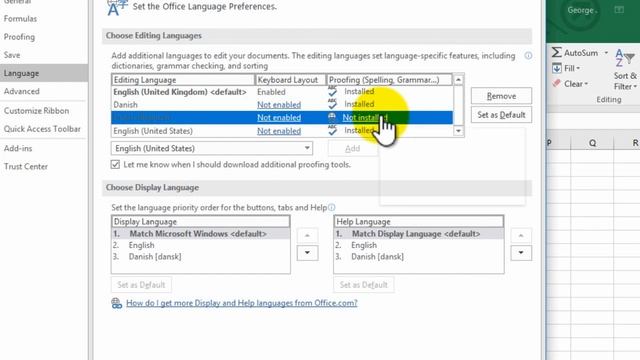Select Match Display Language help entry
This screenshot has width=640, height=360.
click(x=419, y=234)
